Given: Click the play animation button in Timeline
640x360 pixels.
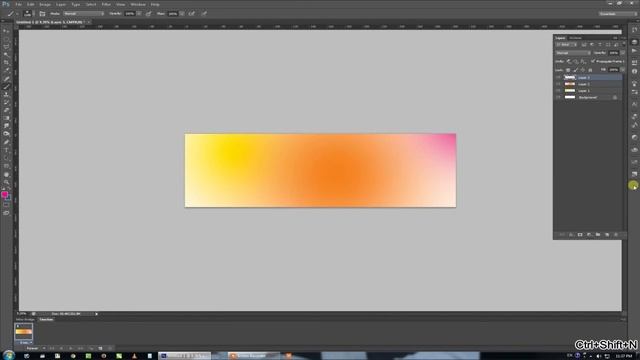Looking at the screenshot, I should point(70,349).
